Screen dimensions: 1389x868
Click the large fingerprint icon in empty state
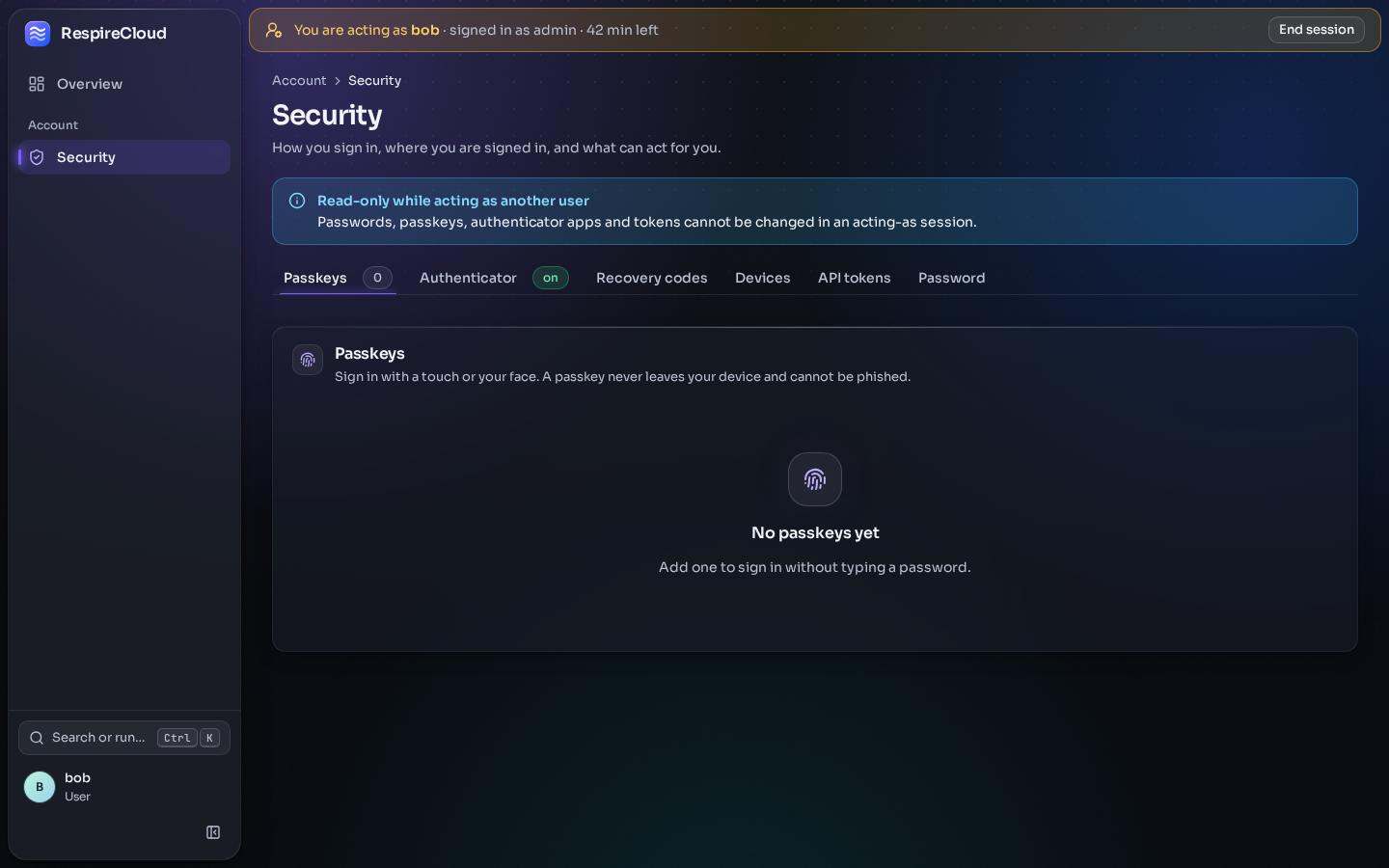(x=815, y=479)
